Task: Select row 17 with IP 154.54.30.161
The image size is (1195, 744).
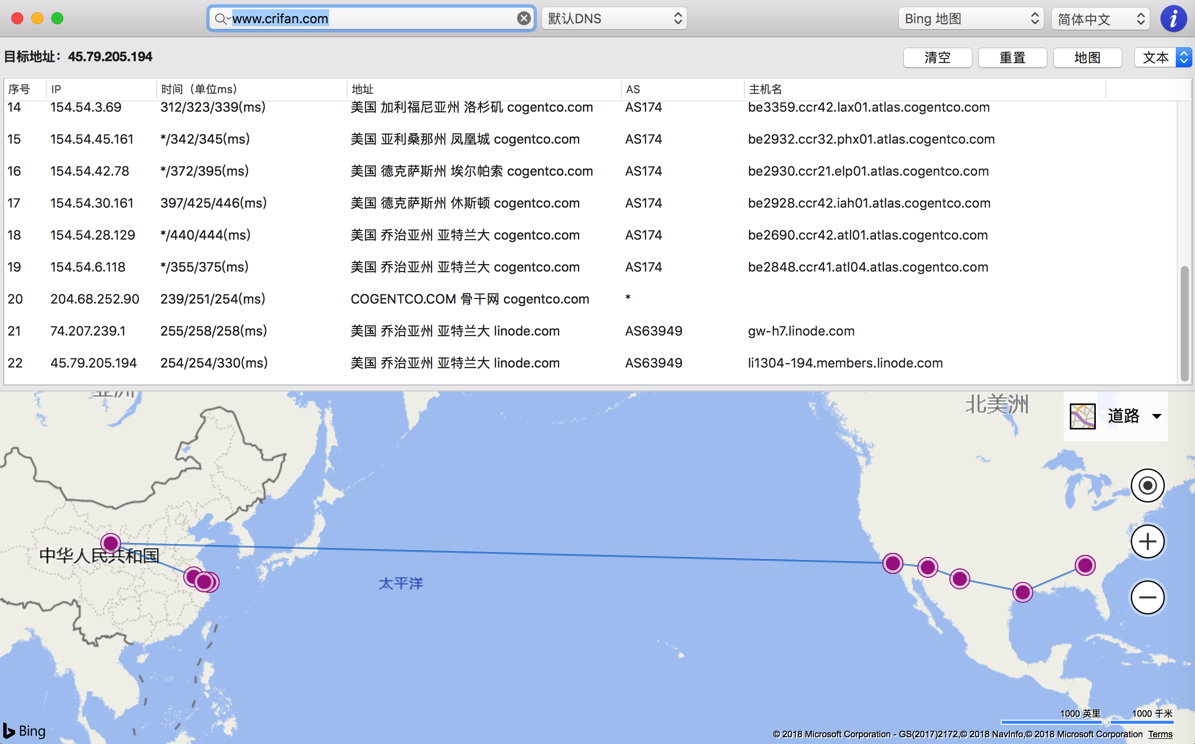Action: coord(591,204)
